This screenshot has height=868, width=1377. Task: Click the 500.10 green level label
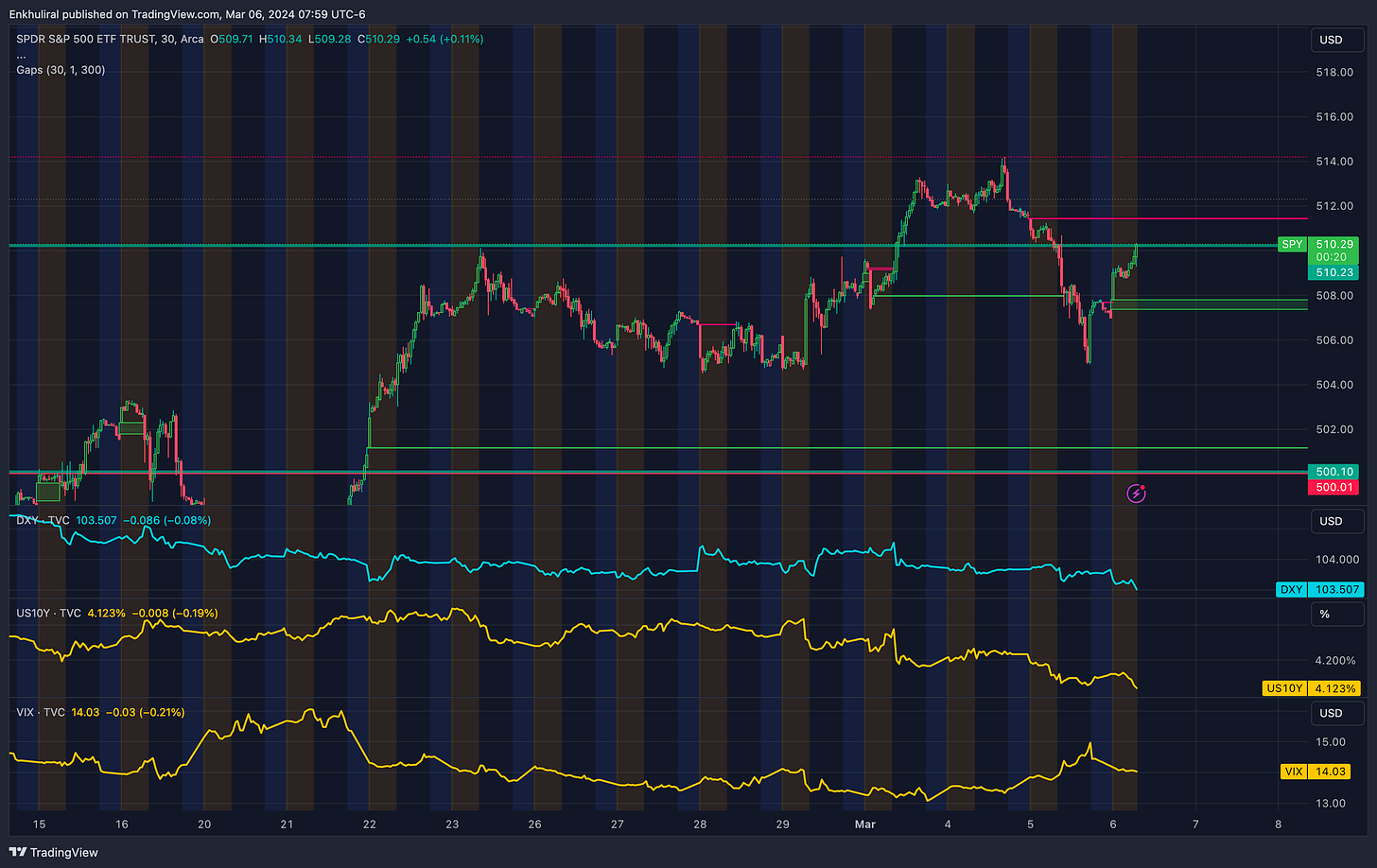pyautogui.click(x=1334, y=471)
